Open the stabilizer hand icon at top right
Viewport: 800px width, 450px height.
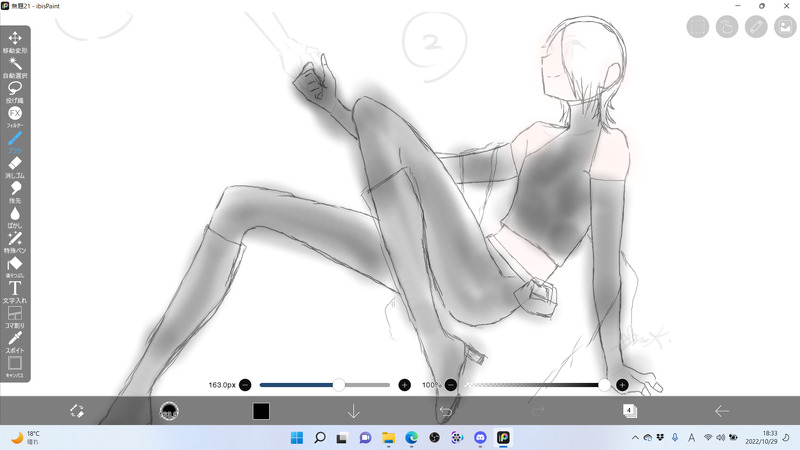click(727, 27)
